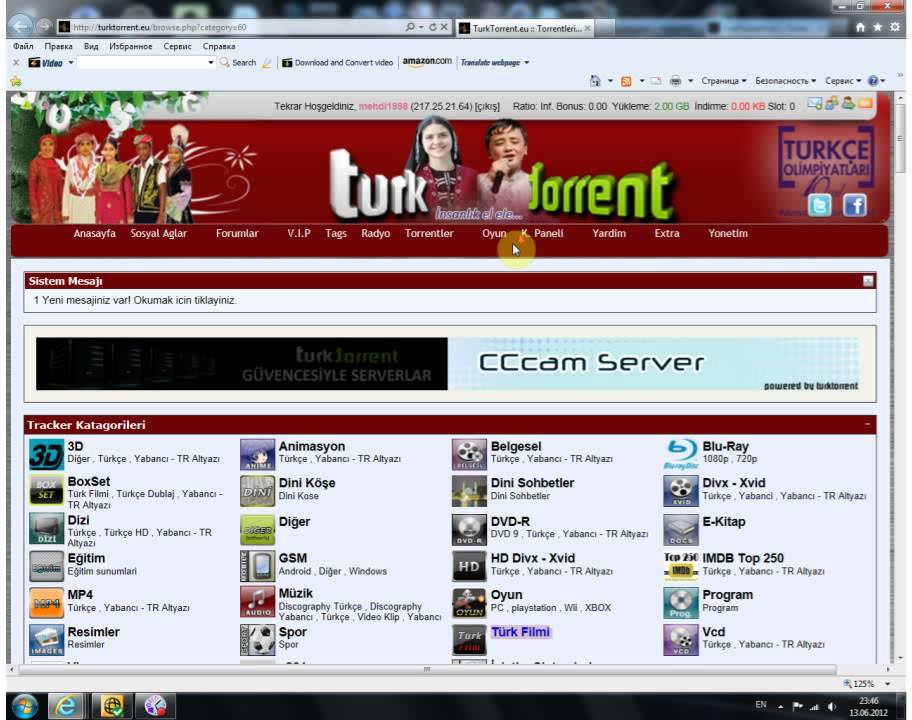Click the Windows Start button
The height and width of the screenshot is (720, 912).
[24, 706]
